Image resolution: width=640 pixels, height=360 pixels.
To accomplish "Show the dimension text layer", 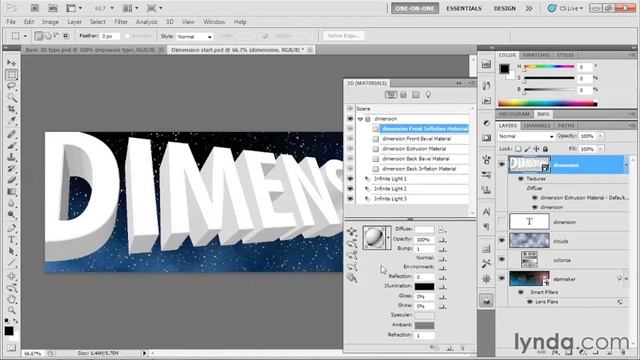I will click(x=502, y=222).
